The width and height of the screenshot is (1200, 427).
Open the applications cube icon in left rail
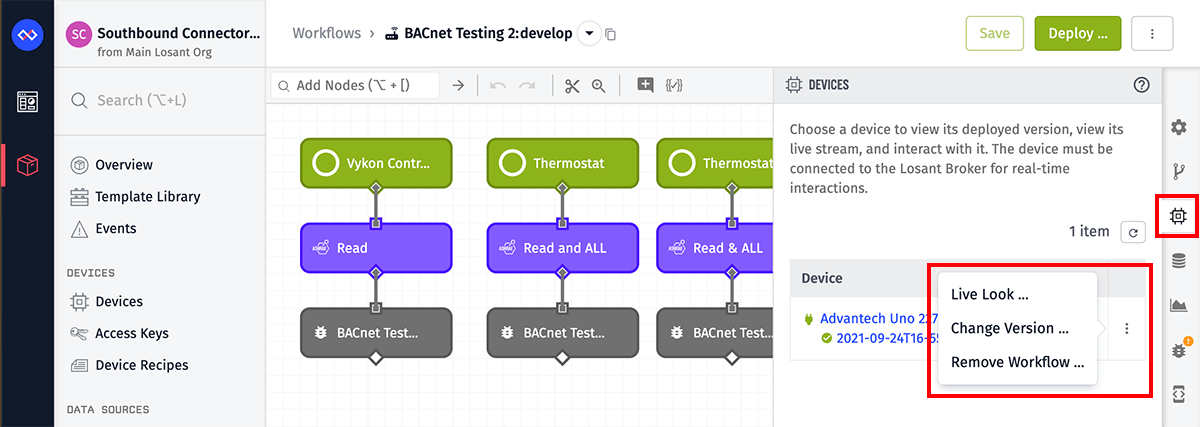[x=28, y=164]
